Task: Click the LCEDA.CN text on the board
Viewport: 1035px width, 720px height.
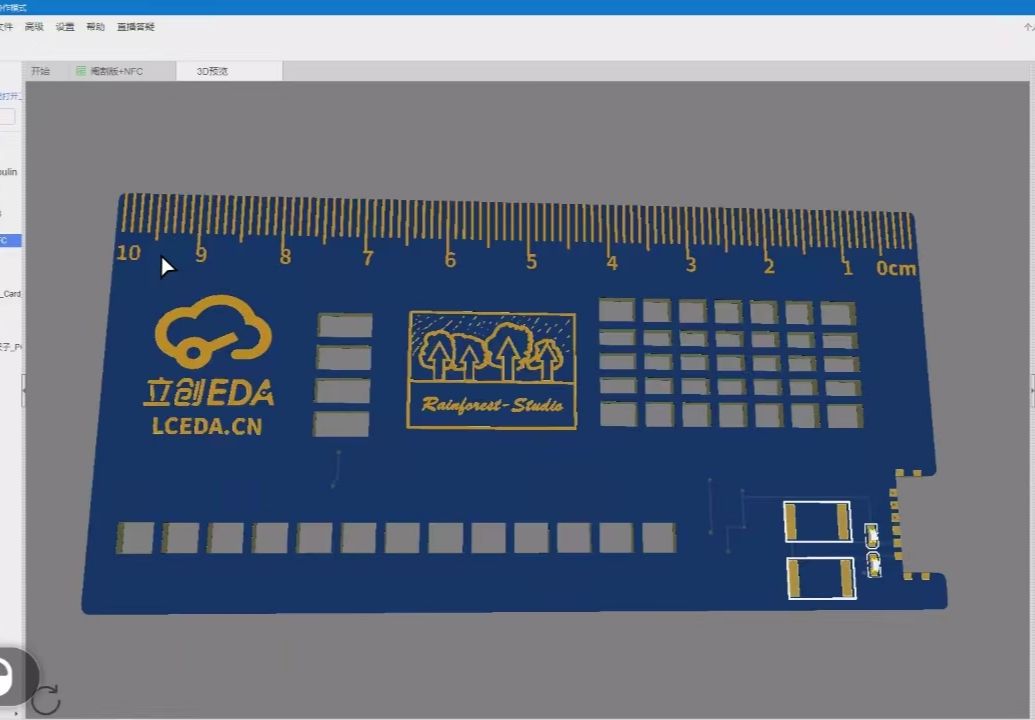Action: [x=207, y=426]
